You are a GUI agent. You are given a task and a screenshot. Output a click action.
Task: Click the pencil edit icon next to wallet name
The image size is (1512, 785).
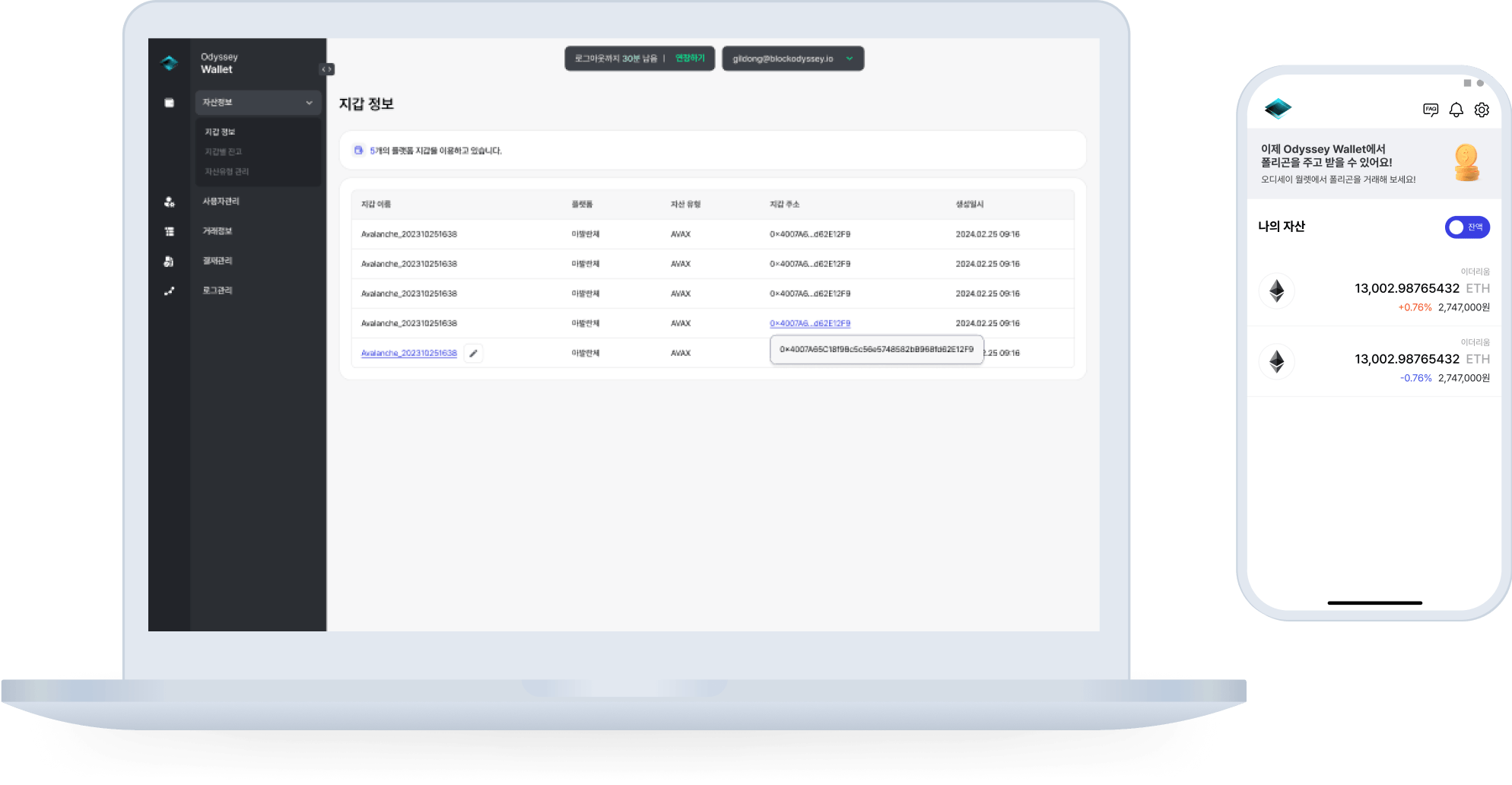[x=473, y=353]
